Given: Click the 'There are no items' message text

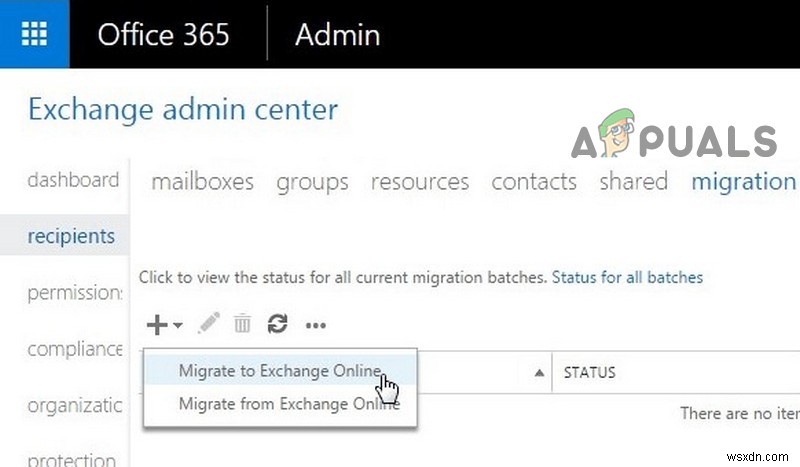Looking at the screenshot, I should click(740, 413).
